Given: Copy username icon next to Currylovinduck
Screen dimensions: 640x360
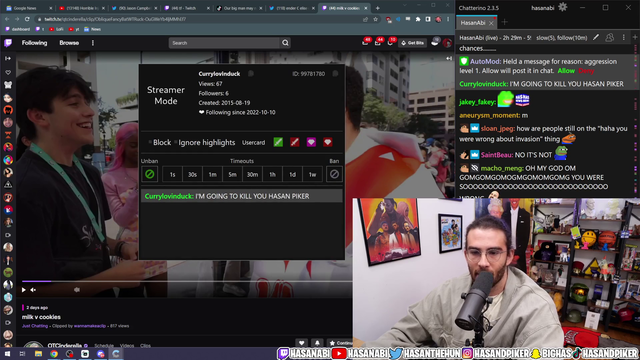Looking at the screenshot, I should point(251,73).
